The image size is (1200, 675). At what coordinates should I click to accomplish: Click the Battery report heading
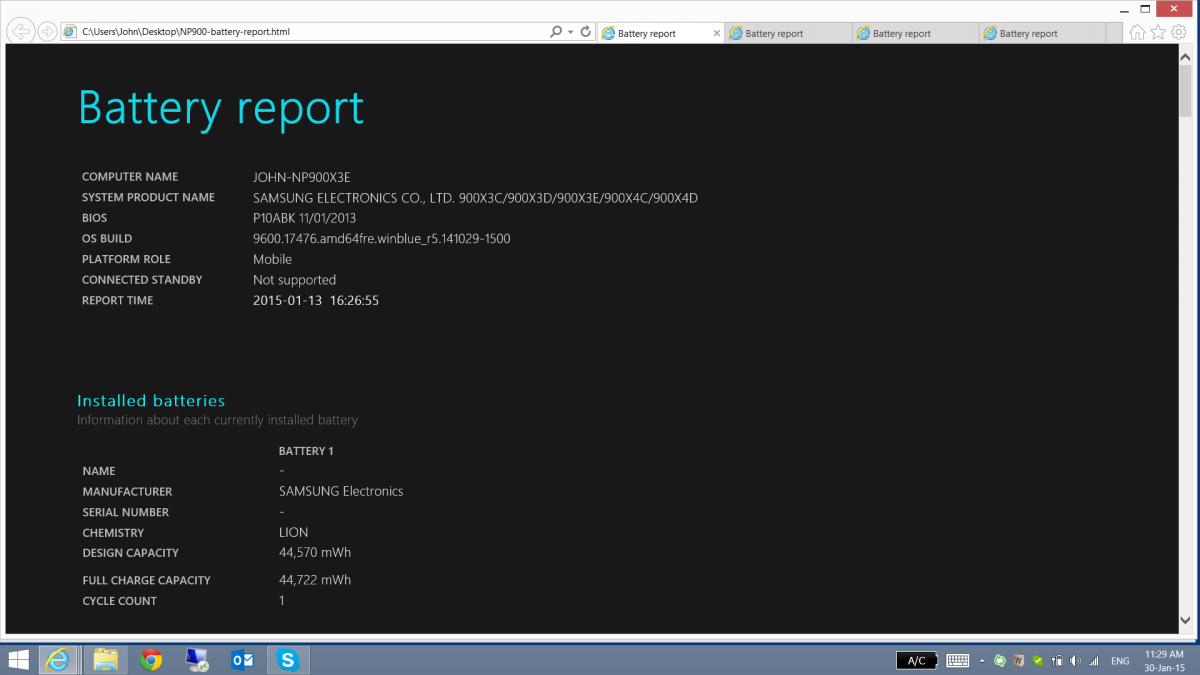point(221,107)
